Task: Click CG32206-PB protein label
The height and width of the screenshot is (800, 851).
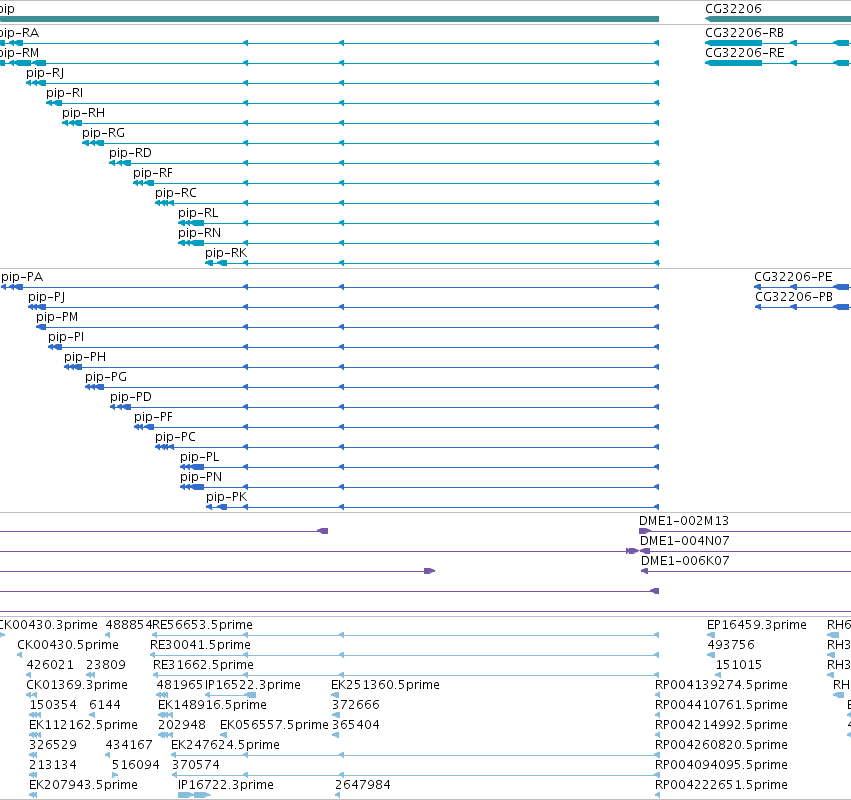Action: point(794,297)
